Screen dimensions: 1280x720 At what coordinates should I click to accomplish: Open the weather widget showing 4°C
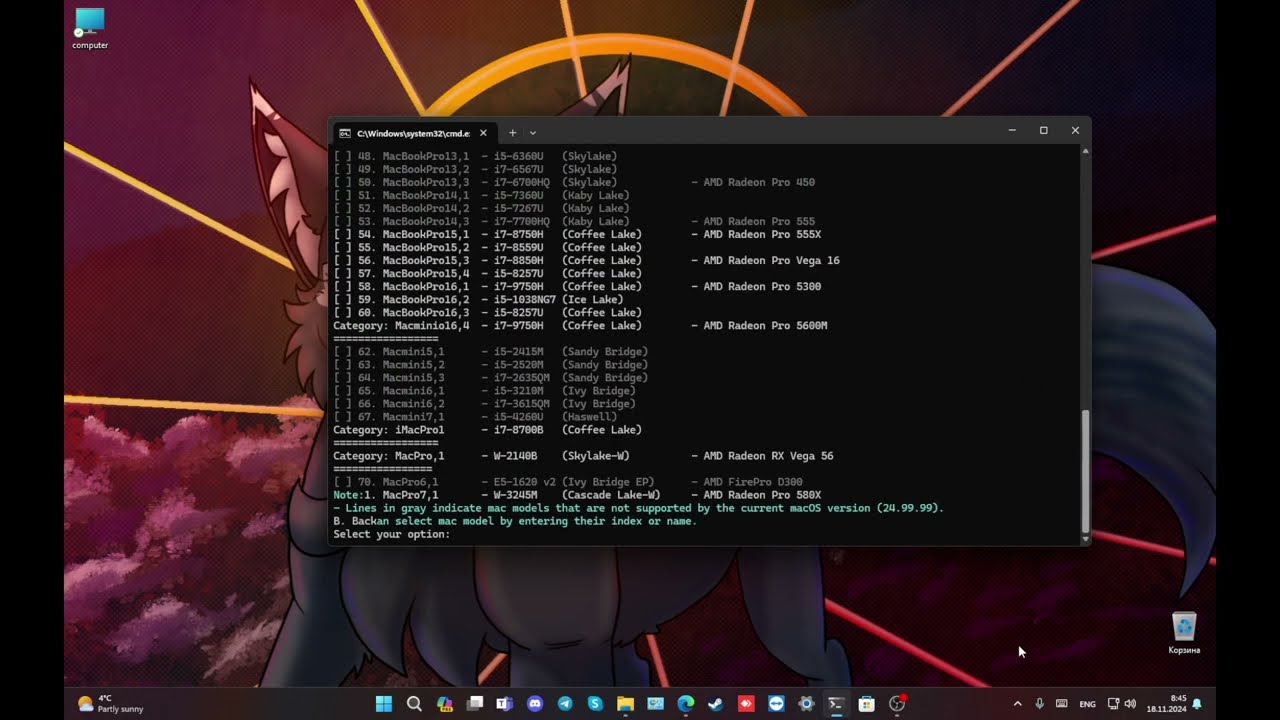coord(111,704)
